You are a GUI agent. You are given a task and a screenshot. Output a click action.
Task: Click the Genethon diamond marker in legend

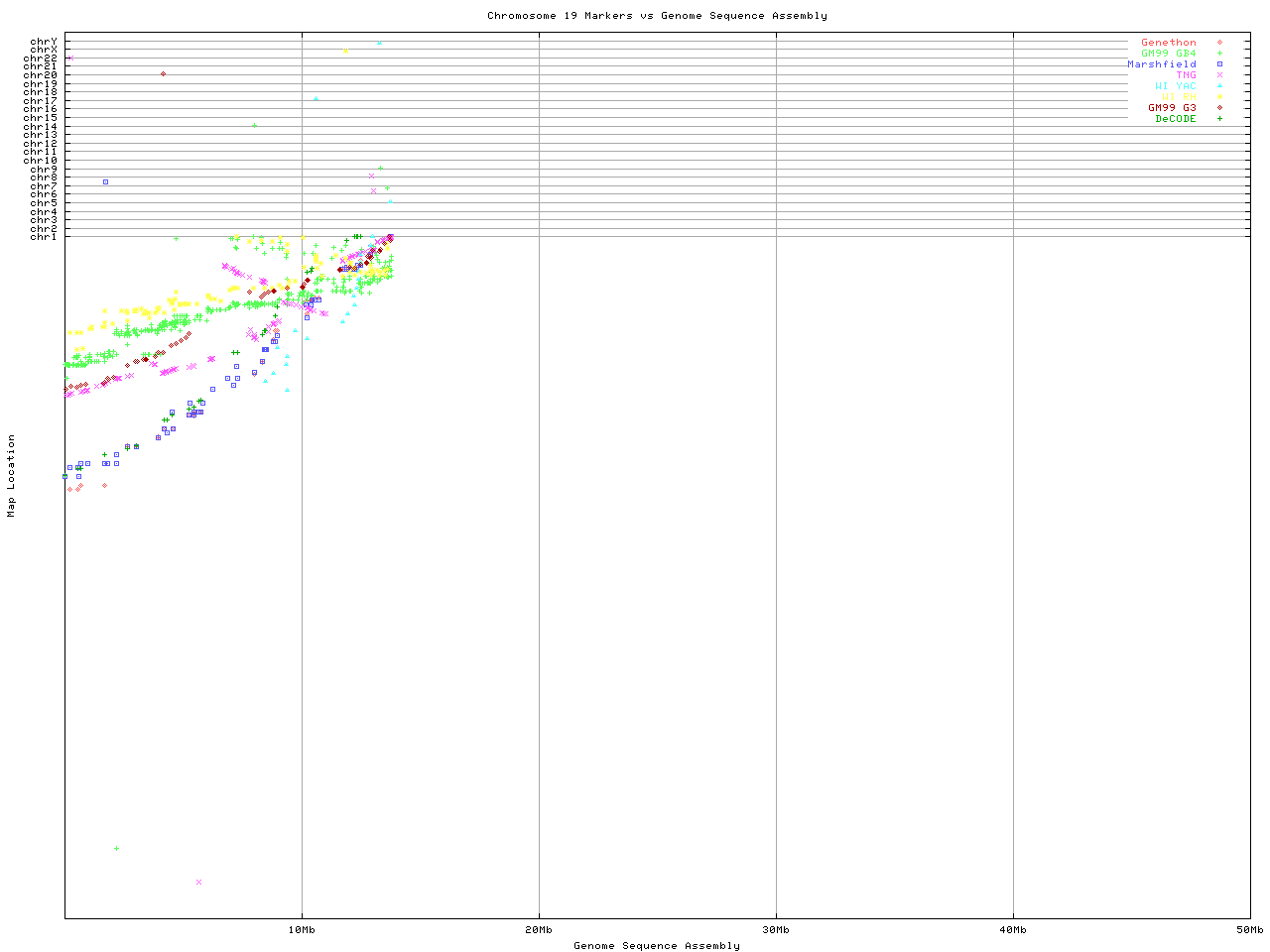[x=1219, y=43]
